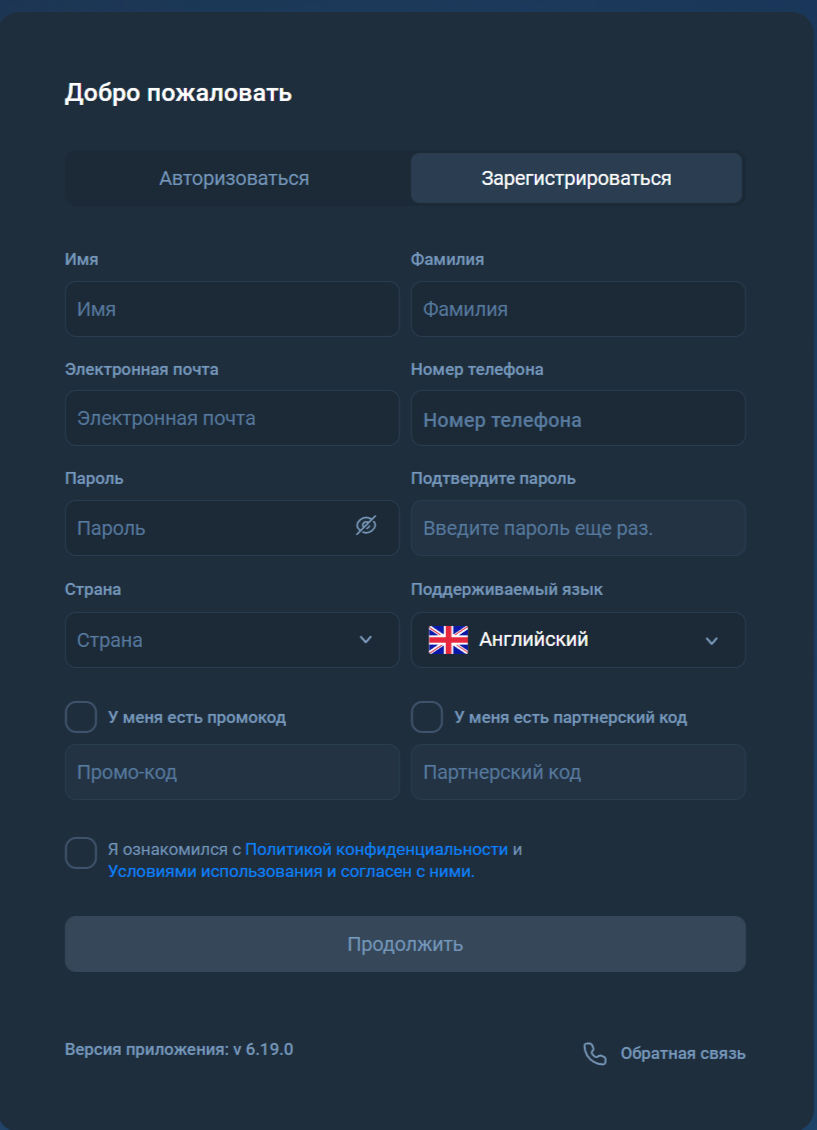Click into the Фамилия input field
The width and height of the screenshot is (817, 1130).
pyautogui.click(x=578, y=309)
